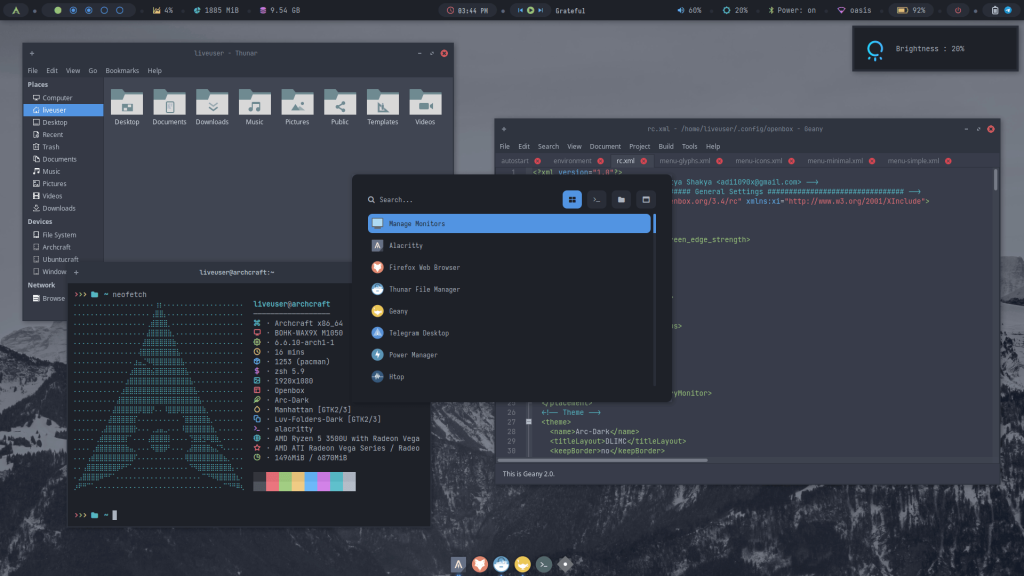This screenshot has height=576, width=1024.
Task: Open the Music folder in Thunar
Action: tap(255, 106)
